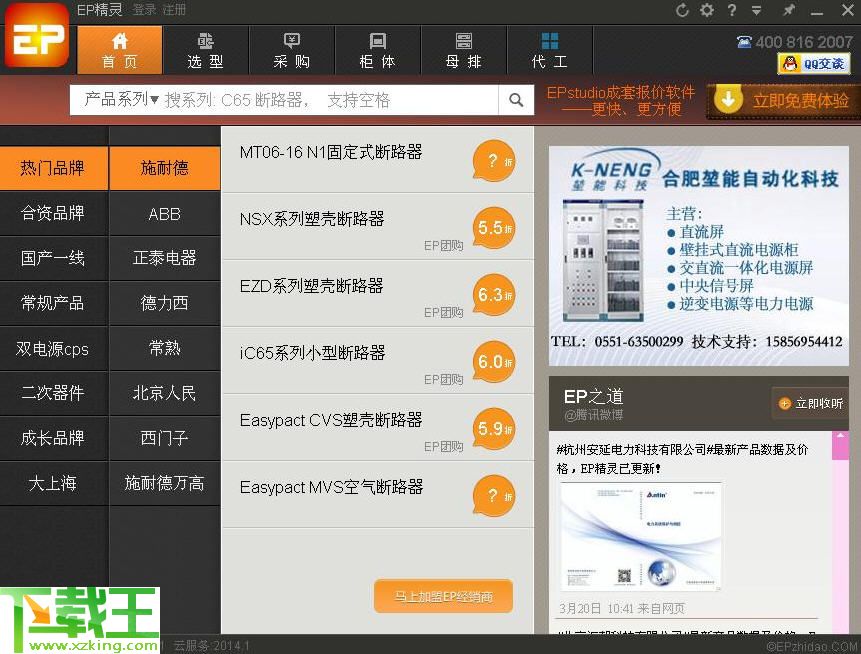Click the help question mark icon

(x=731, y=10)
